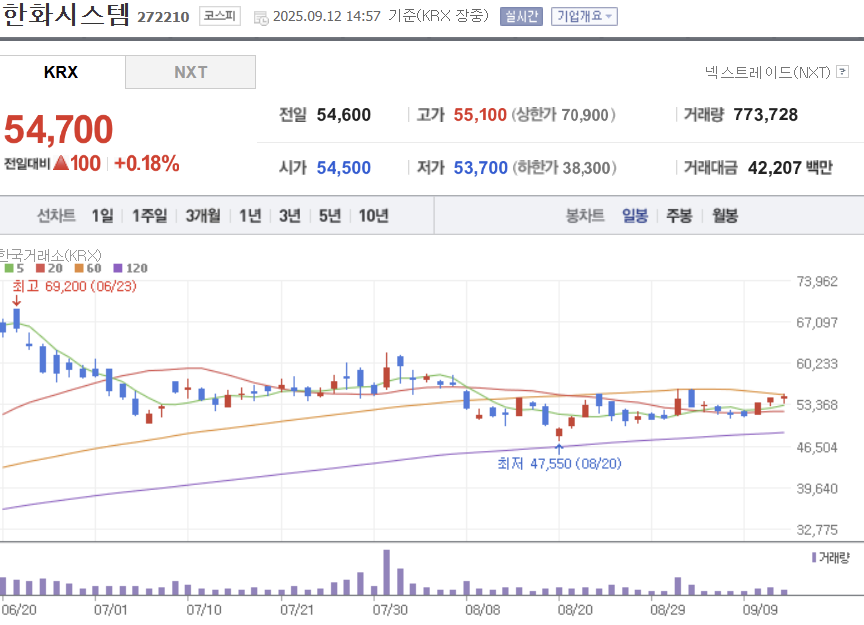Select the 1년 line chart period
864x625 pixels.
[x=250, y=215]
